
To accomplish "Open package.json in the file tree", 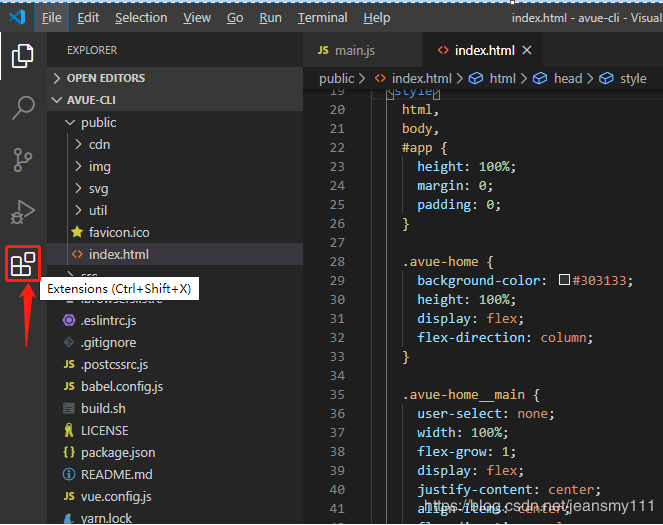I will pos(117,452).
